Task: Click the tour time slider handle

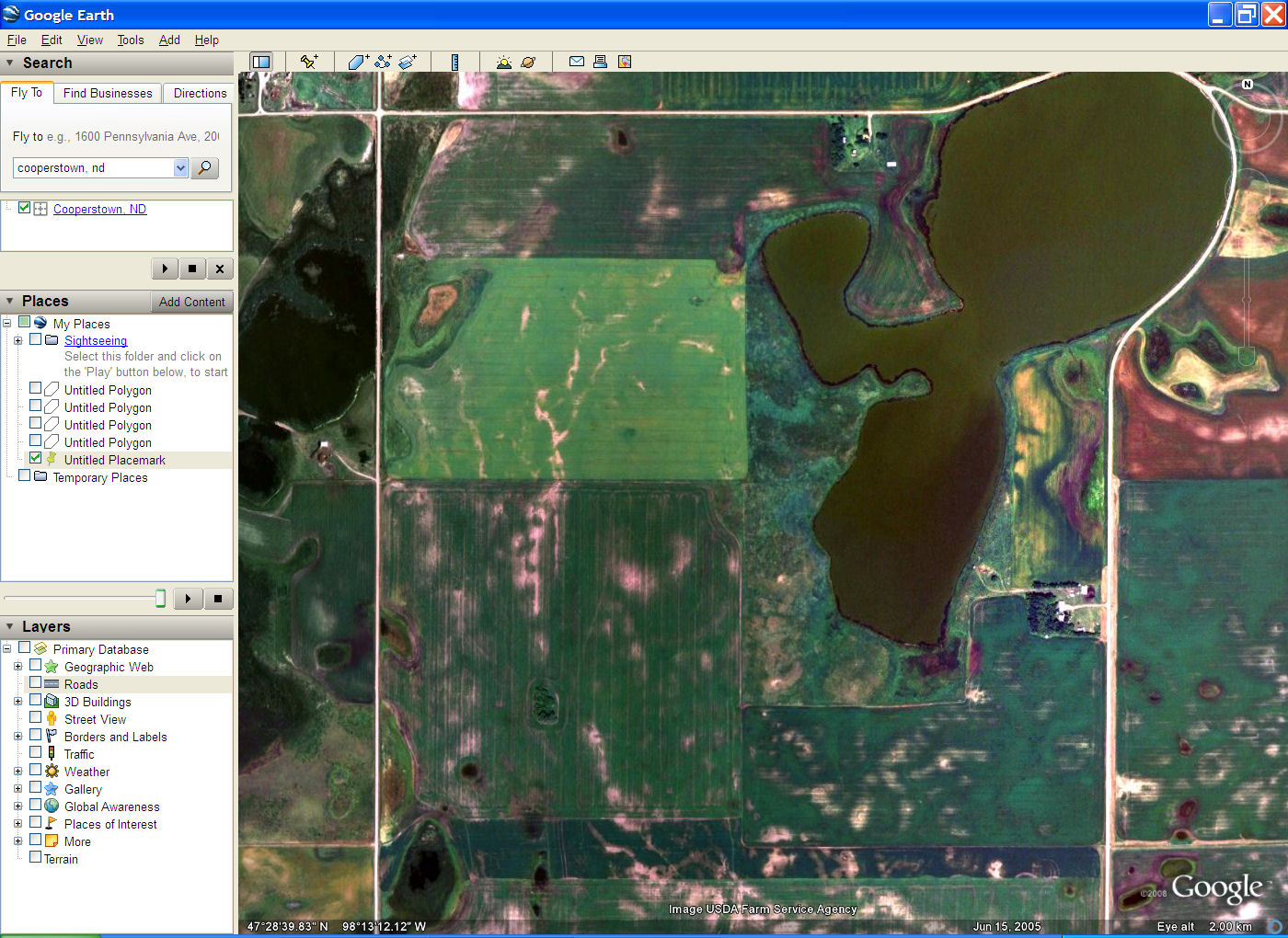Action: click(x=160, y=599)
